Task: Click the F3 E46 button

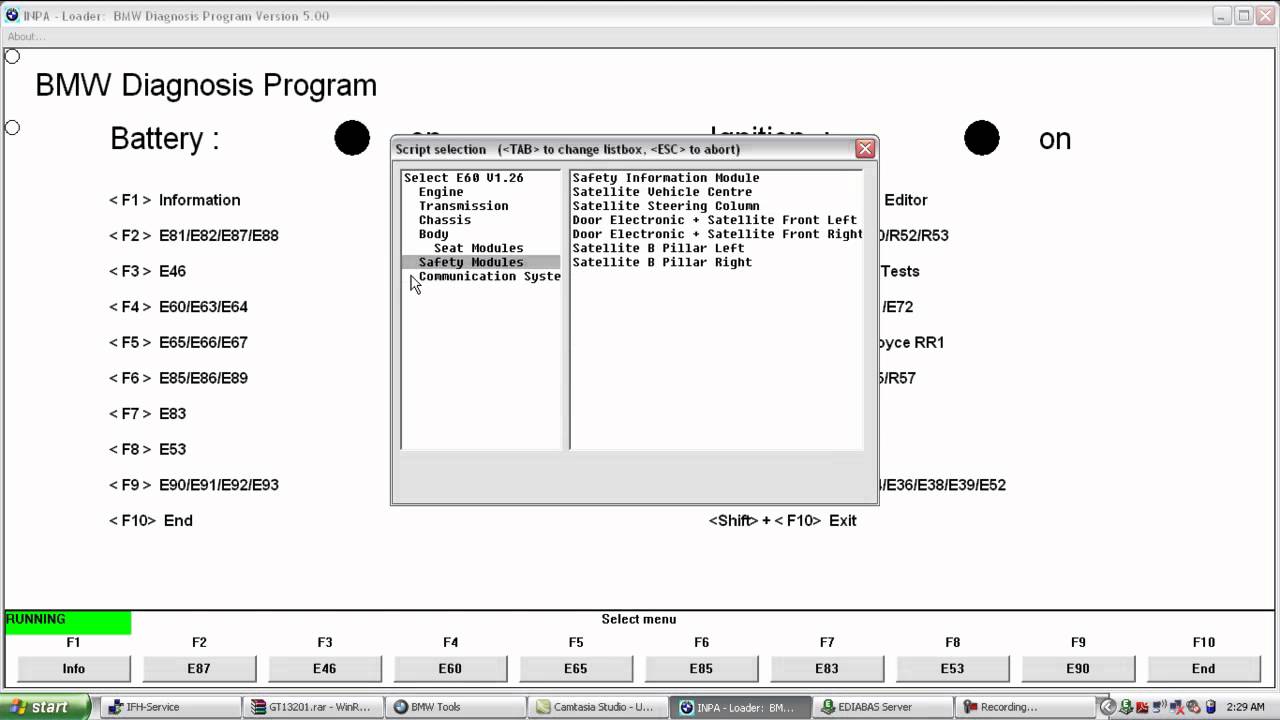Action: [325, 668]
